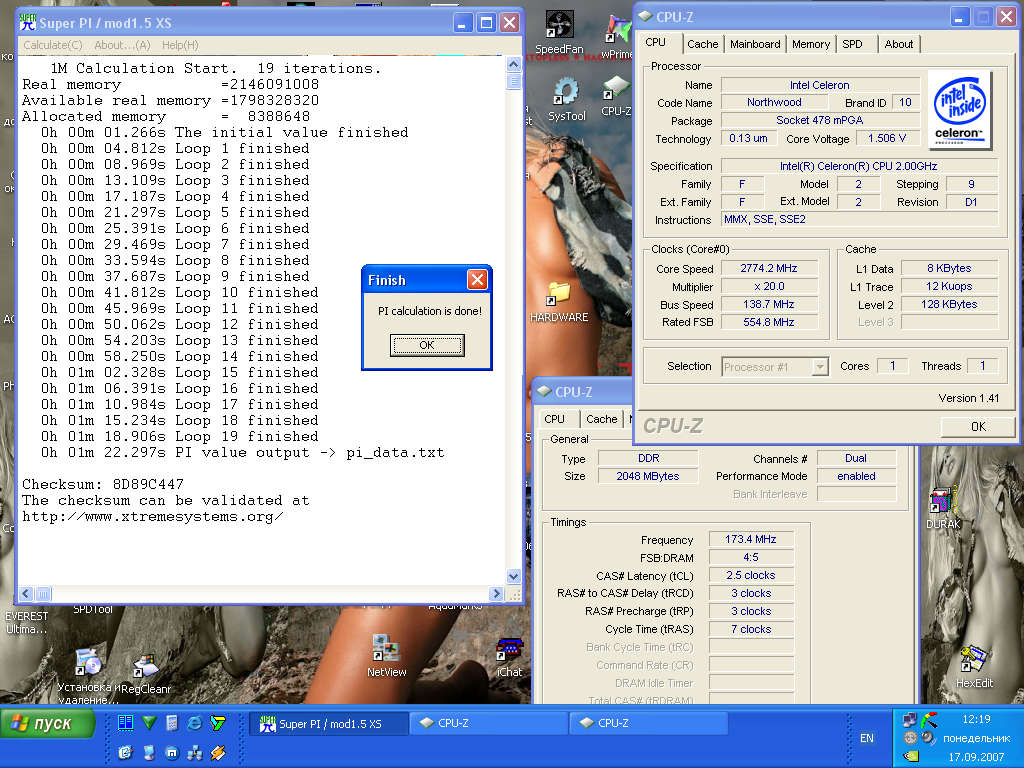This screenshot has height=768, width=1024.
Task: Click the Checksum: 8D89C447 line in Super PI
Action: tap(103, 485)
